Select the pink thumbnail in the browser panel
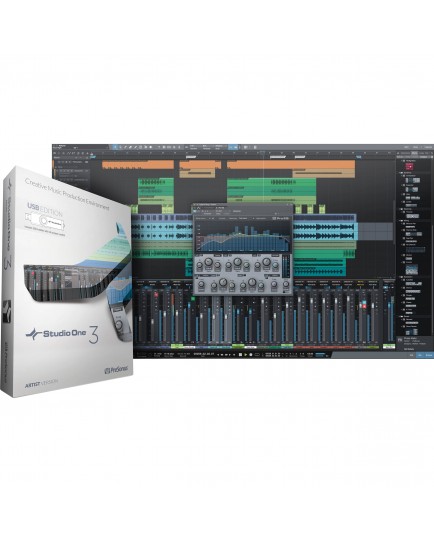The image size is (434, 543). point(409,167)
